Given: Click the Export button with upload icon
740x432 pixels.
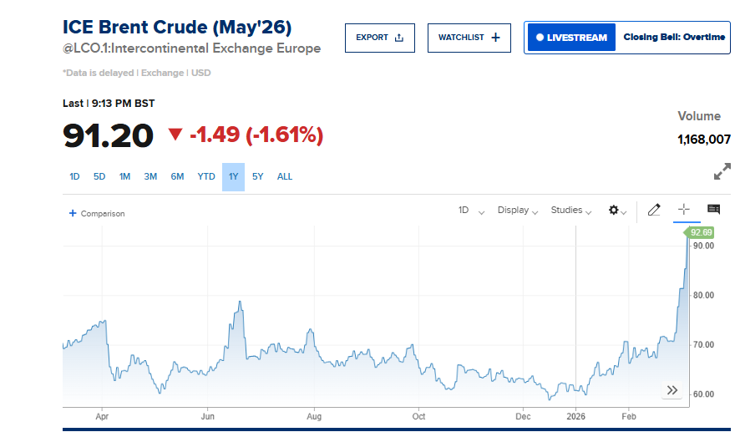Looking at the screenshot, I should pyautogui.click(x=380, y=38).
